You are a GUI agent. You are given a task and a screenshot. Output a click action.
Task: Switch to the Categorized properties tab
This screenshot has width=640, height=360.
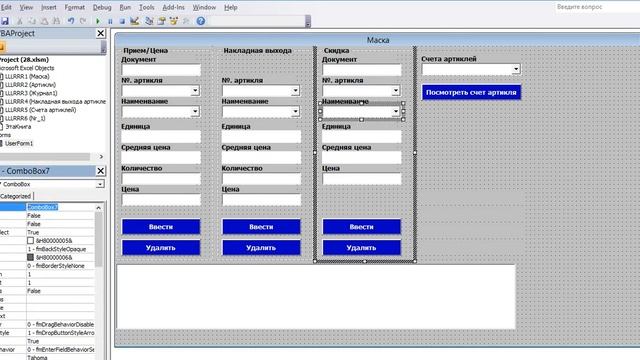click(x=16, y=196)
